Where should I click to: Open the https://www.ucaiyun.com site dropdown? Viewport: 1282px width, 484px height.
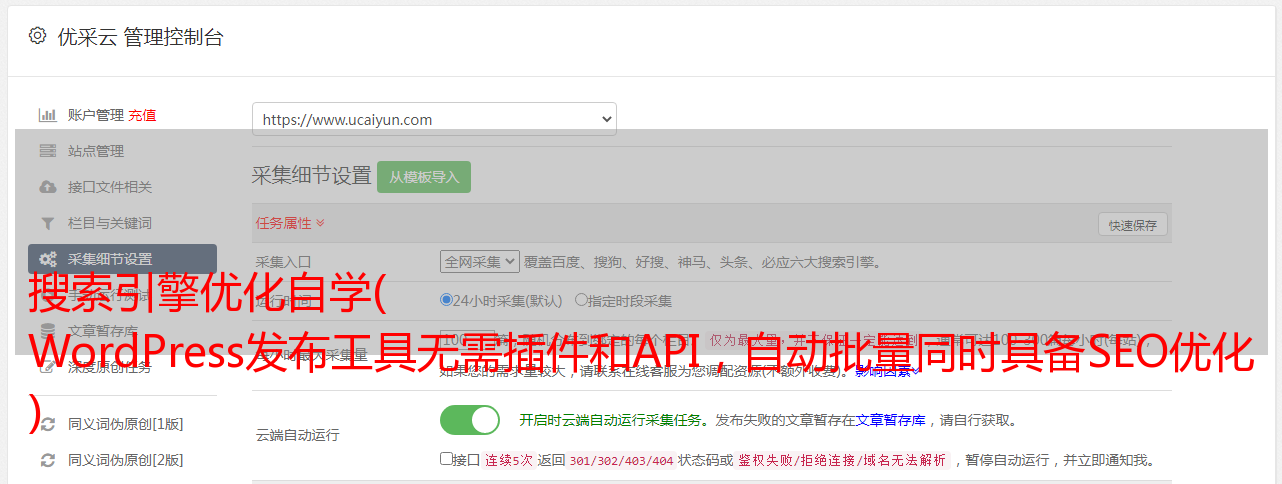click(x=434, y=119)
